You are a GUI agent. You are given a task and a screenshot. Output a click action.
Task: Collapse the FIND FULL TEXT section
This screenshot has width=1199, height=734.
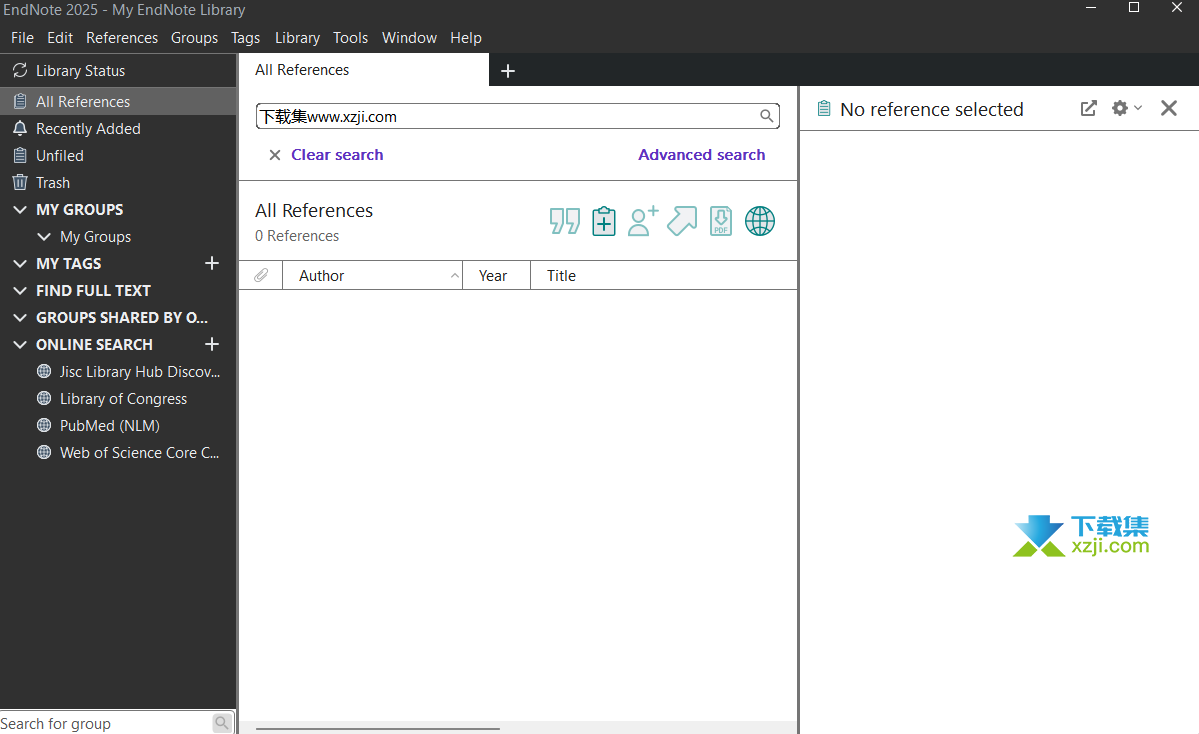click(20, 291)
